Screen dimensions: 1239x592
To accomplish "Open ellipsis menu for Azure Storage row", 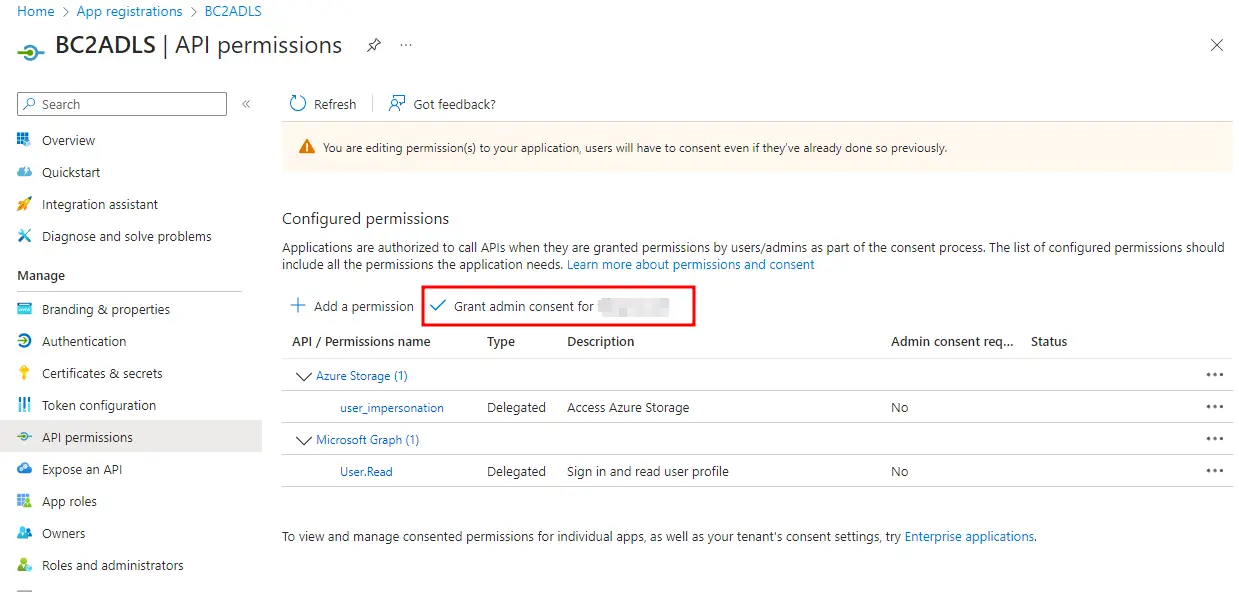I will click(x=1215, y=375).
